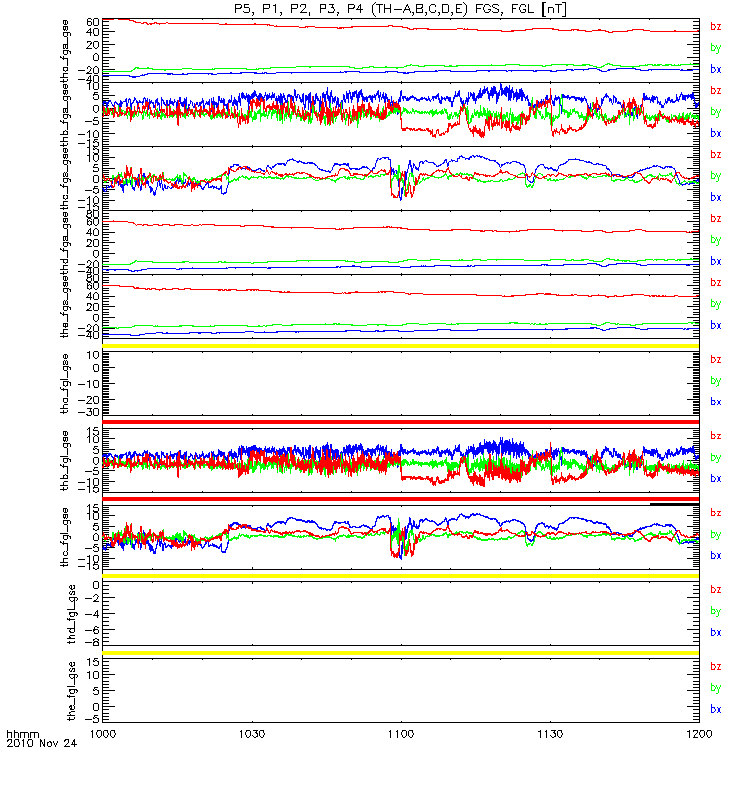Click the bx legend beside the thb_fgl_gse panel
Screen dimensions: 750x800
716,479
